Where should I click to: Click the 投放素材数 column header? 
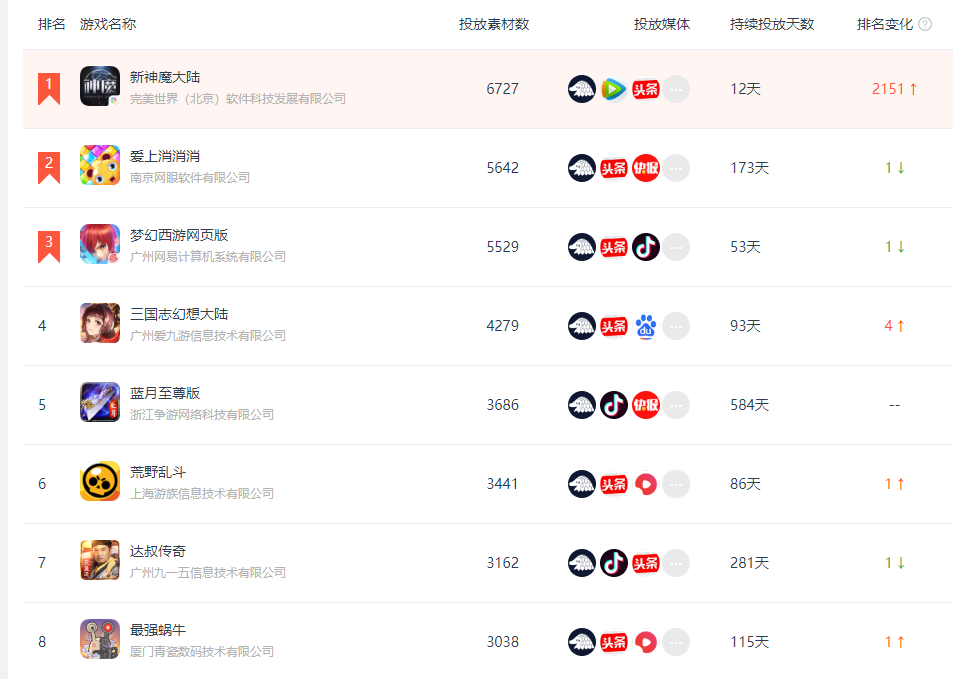494,24
